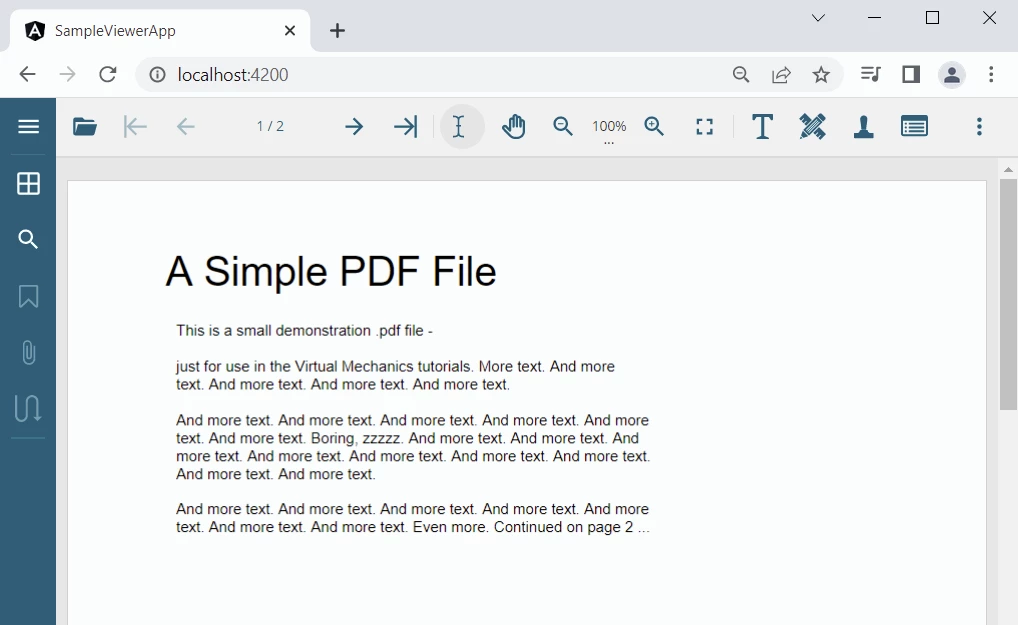This screenshot has width=1018, height=625.
Task: Zoom out of the PDF document
Action: [x=563, y=127]
